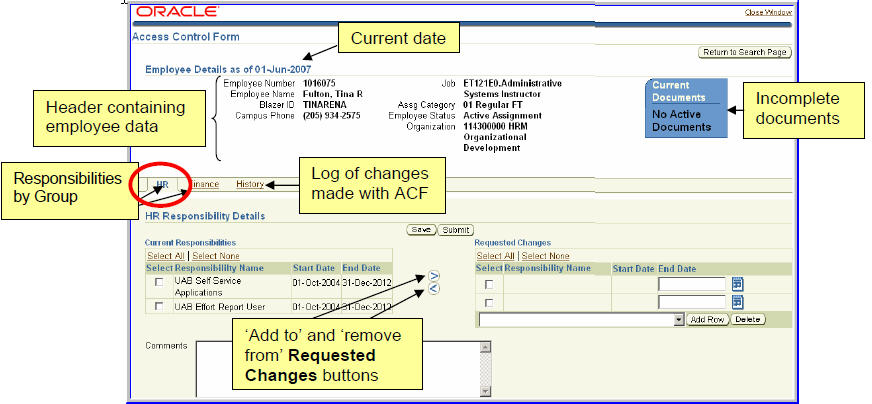Click 'No Active Documents' text

tap(682, 121)
